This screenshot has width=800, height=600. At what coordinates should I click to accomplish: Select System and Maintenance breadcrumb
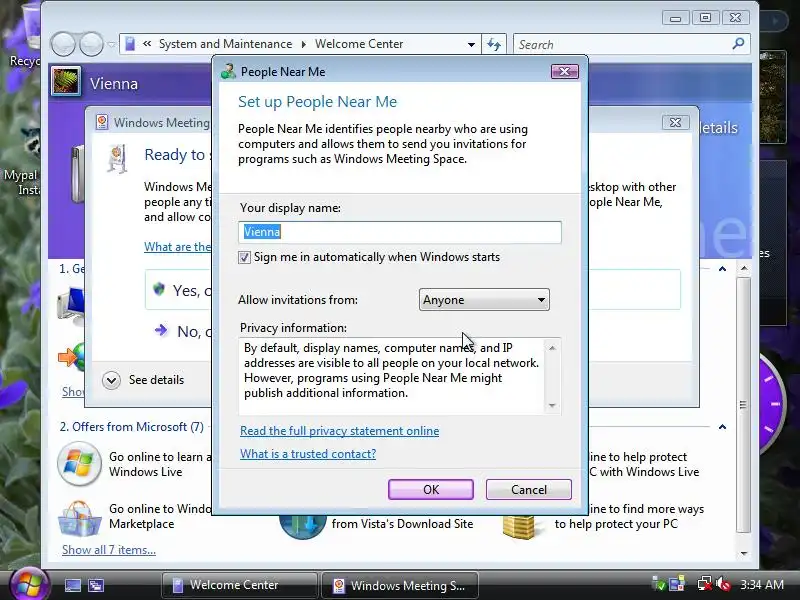click(x=226, y=44)
